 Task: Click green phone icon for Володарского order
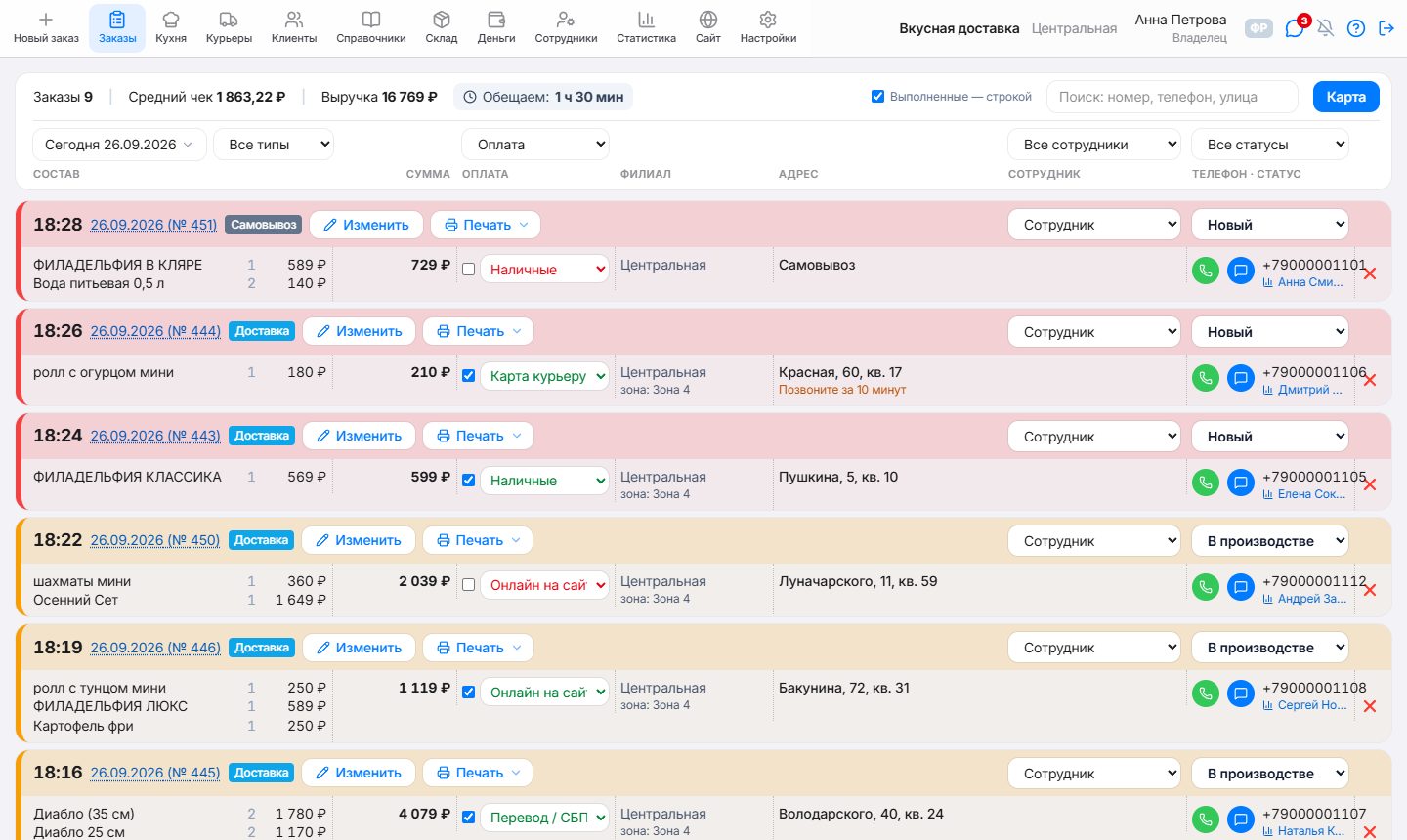(1206, 819)
